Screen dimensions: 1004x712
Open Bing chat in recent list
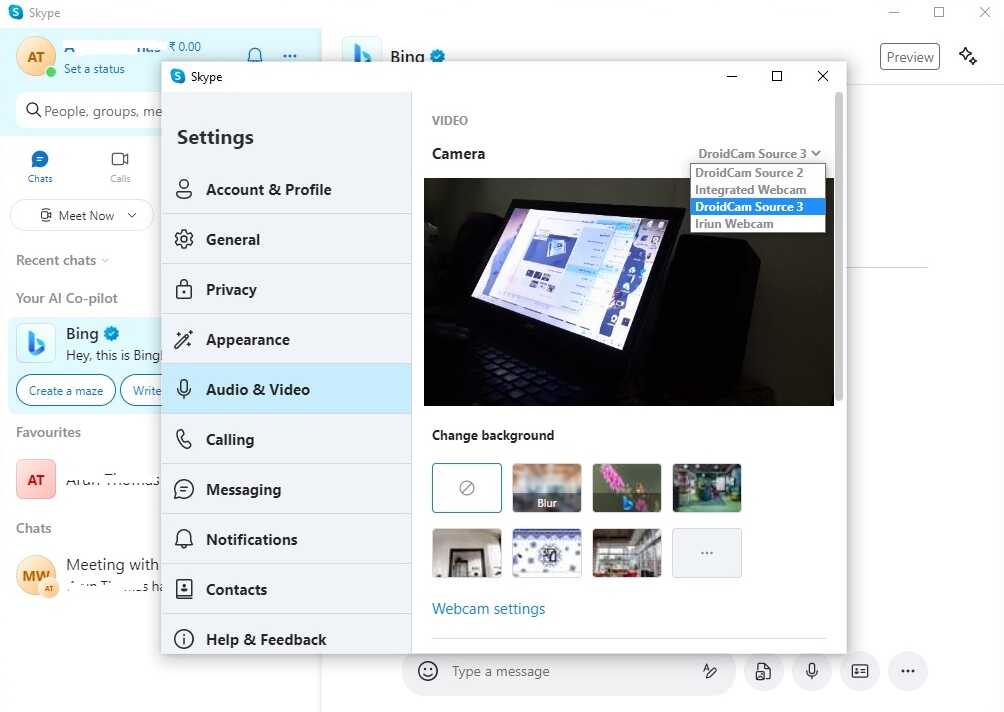pyautogui.click(x=86, y=344)
